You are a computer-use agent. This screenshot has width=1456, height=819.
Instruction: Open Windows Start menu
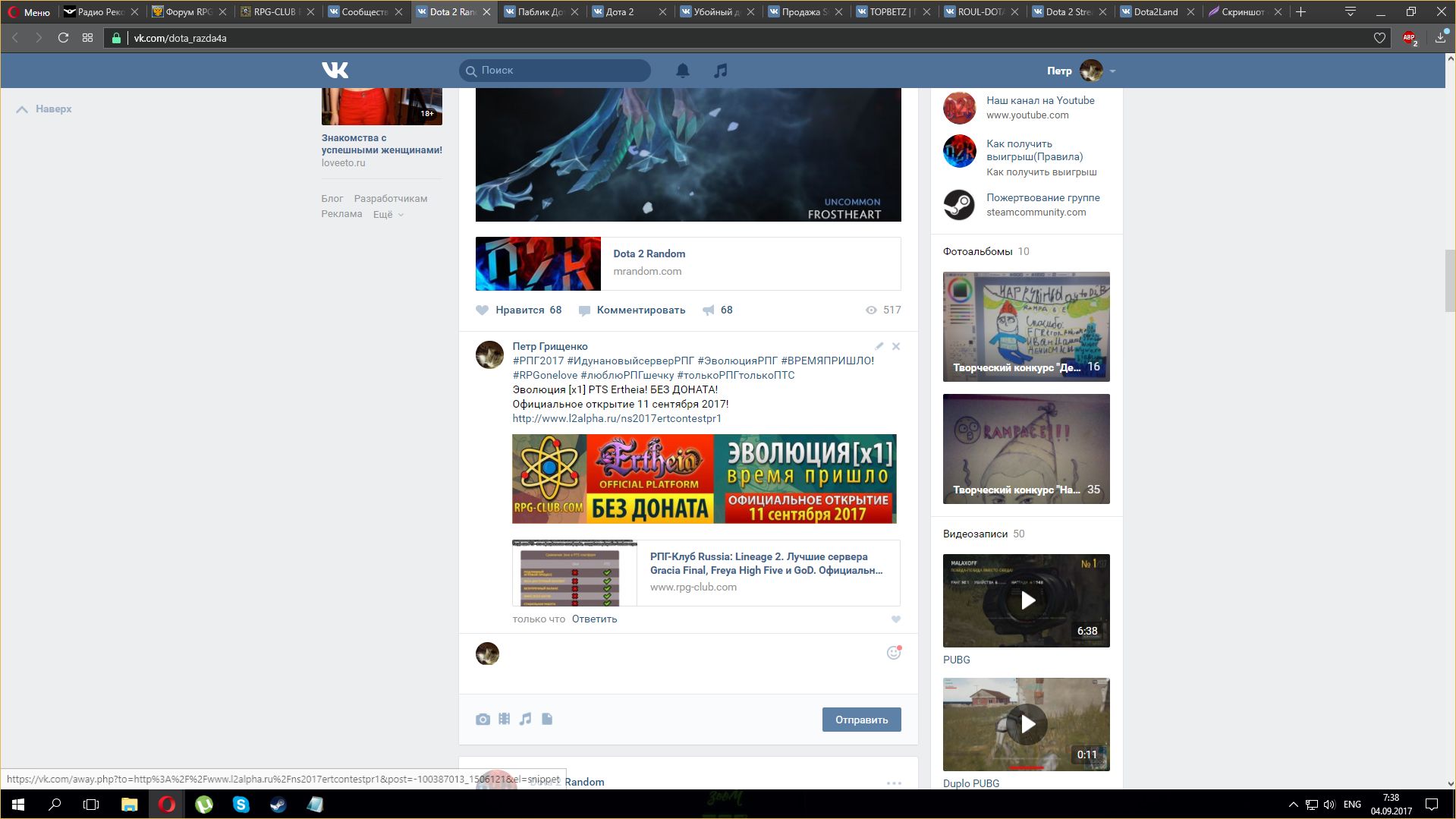click(x=18, y=805)
